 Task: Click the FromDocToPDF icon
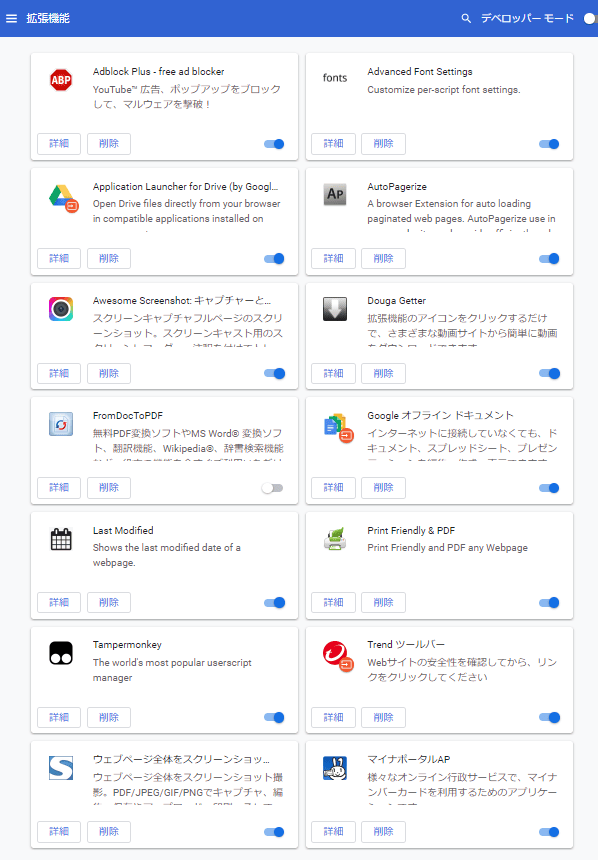click(61, 424)
